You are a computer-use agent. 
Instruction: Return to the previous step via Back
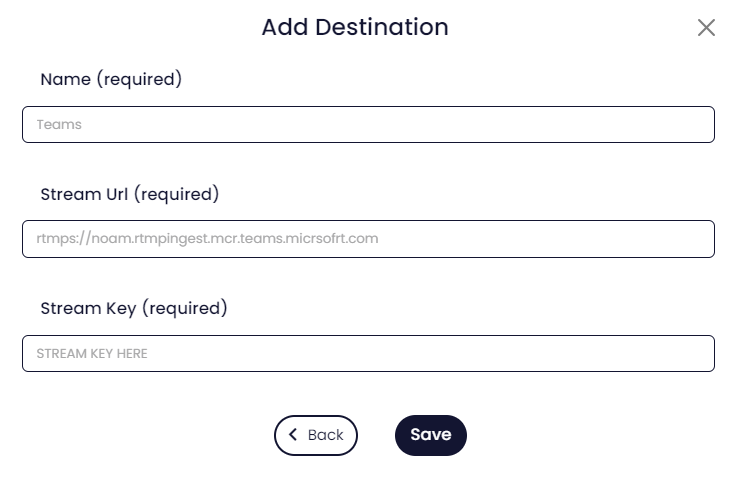[316, 435]
